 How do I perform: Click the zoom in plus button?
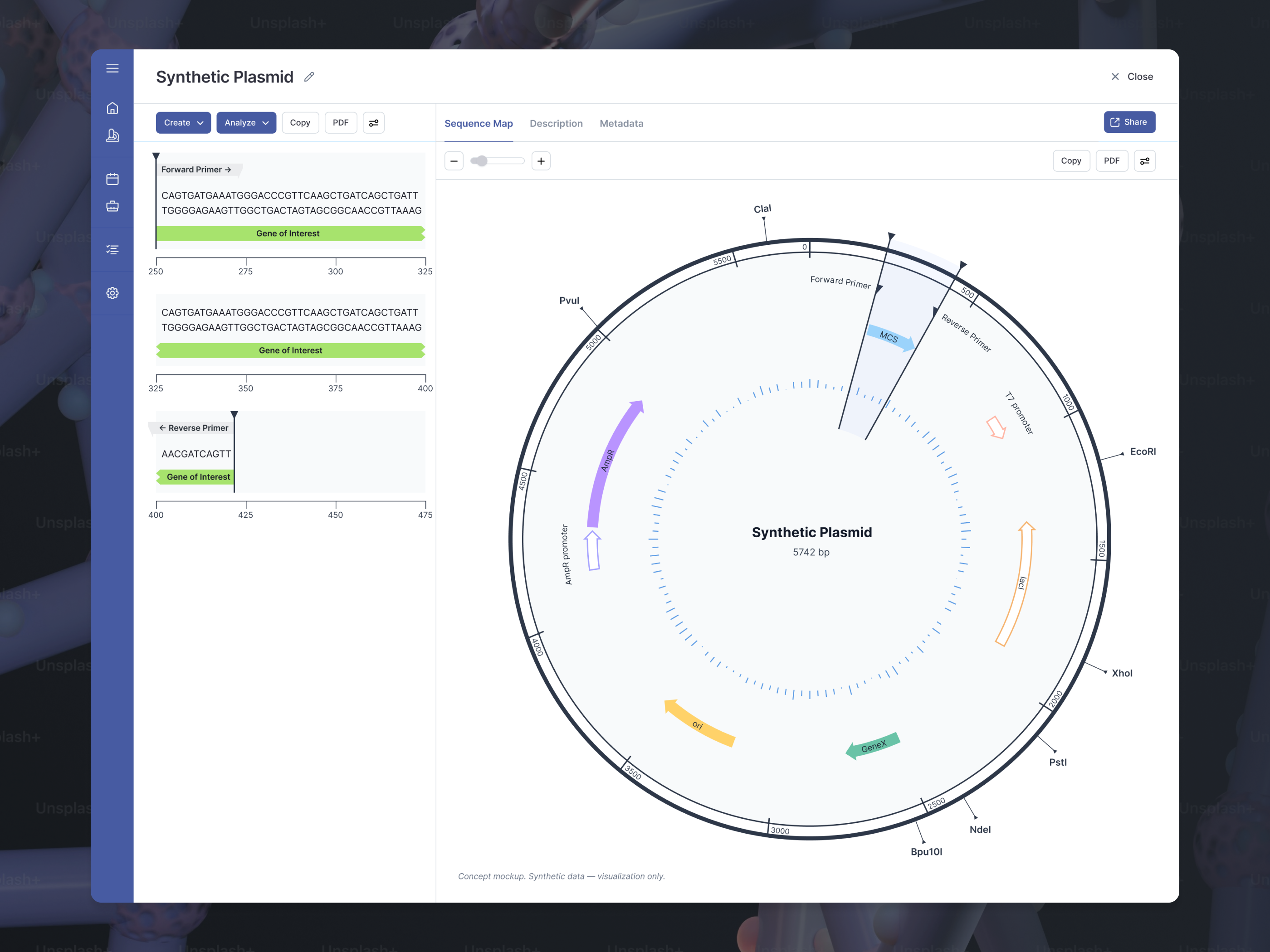pyautogui.click(x=541, y=161)
